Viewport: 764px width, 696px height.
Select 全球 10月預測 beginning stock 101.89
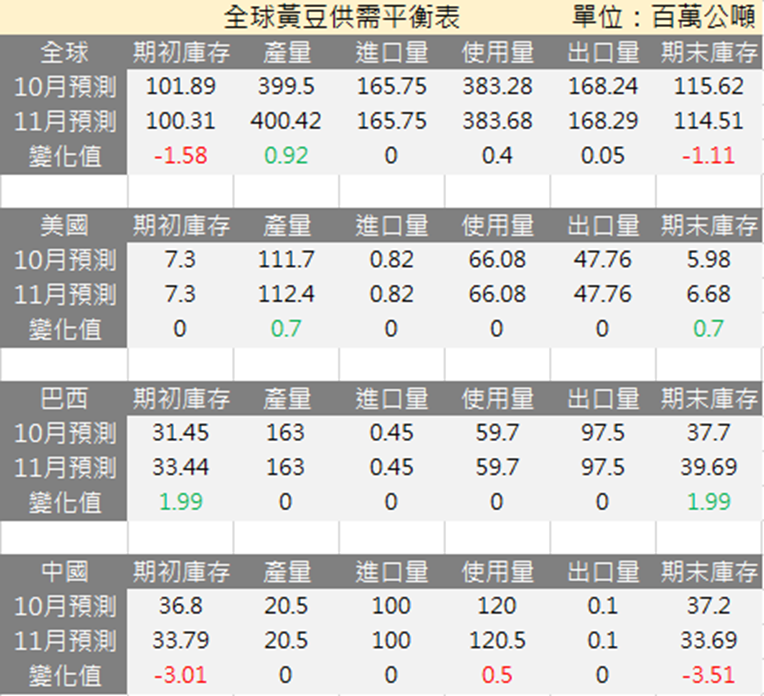pos(180,87)
